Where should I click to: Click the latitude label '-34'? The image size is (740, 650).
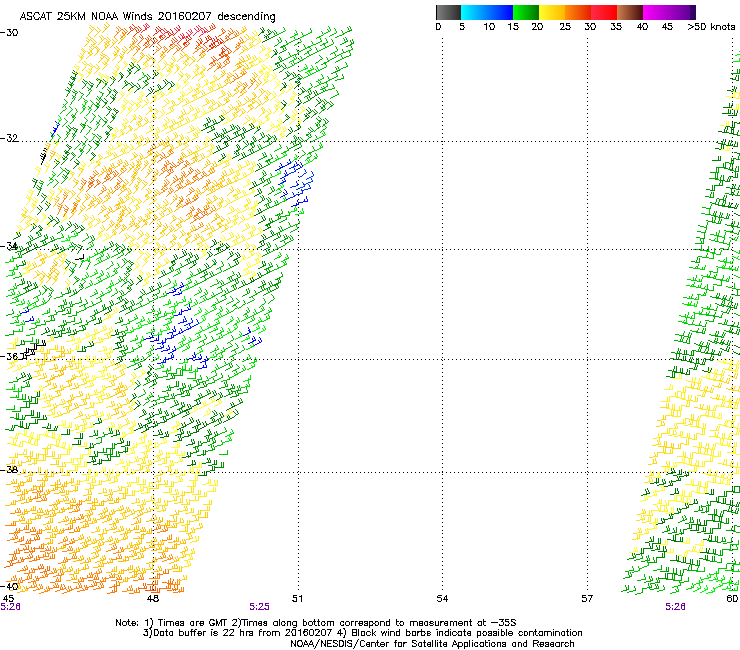point(9,246)
